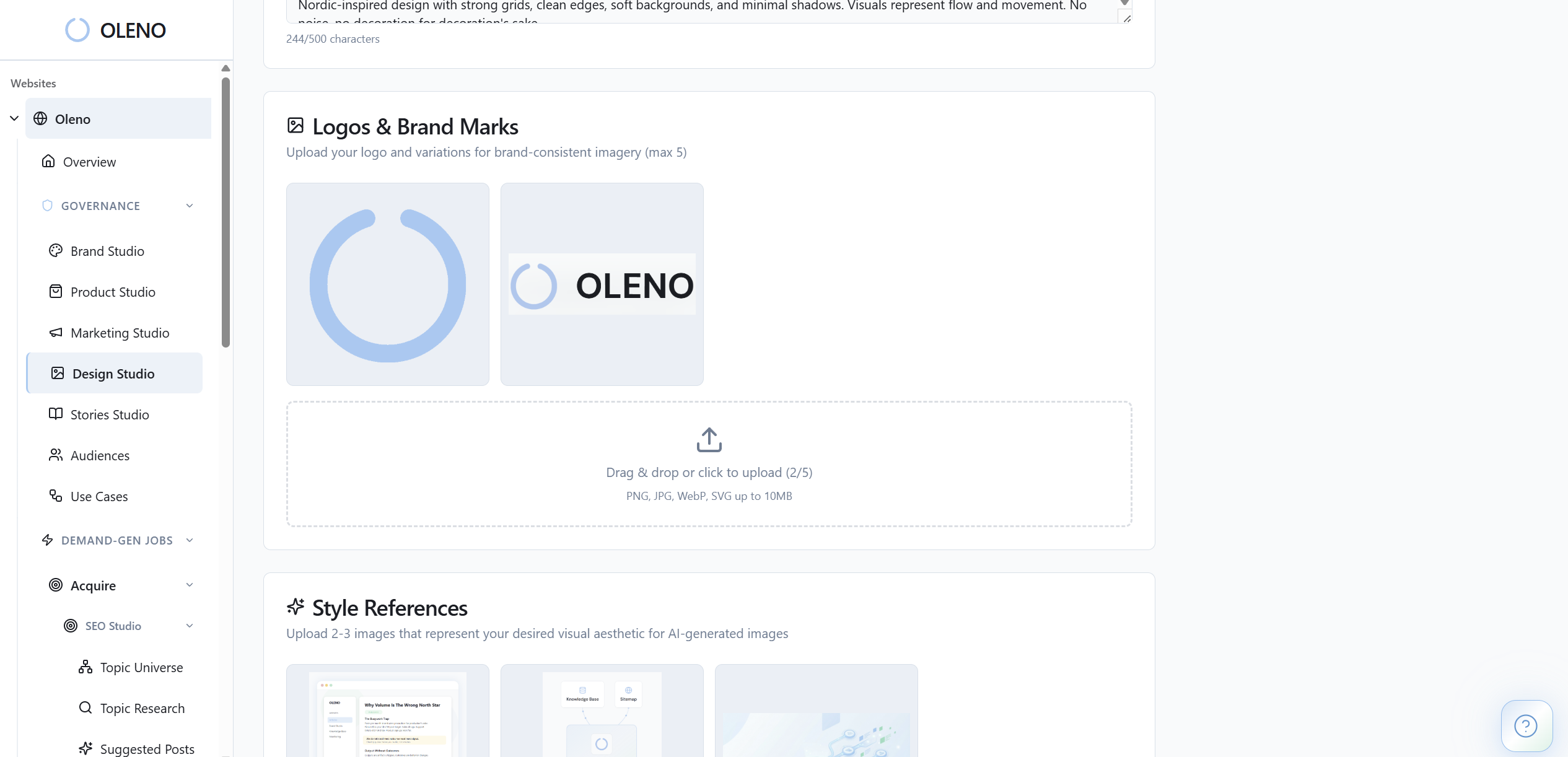Go to Topic Universe
Image resolution: width=1568 pixels, height=757 pixels.
(141, 667)
